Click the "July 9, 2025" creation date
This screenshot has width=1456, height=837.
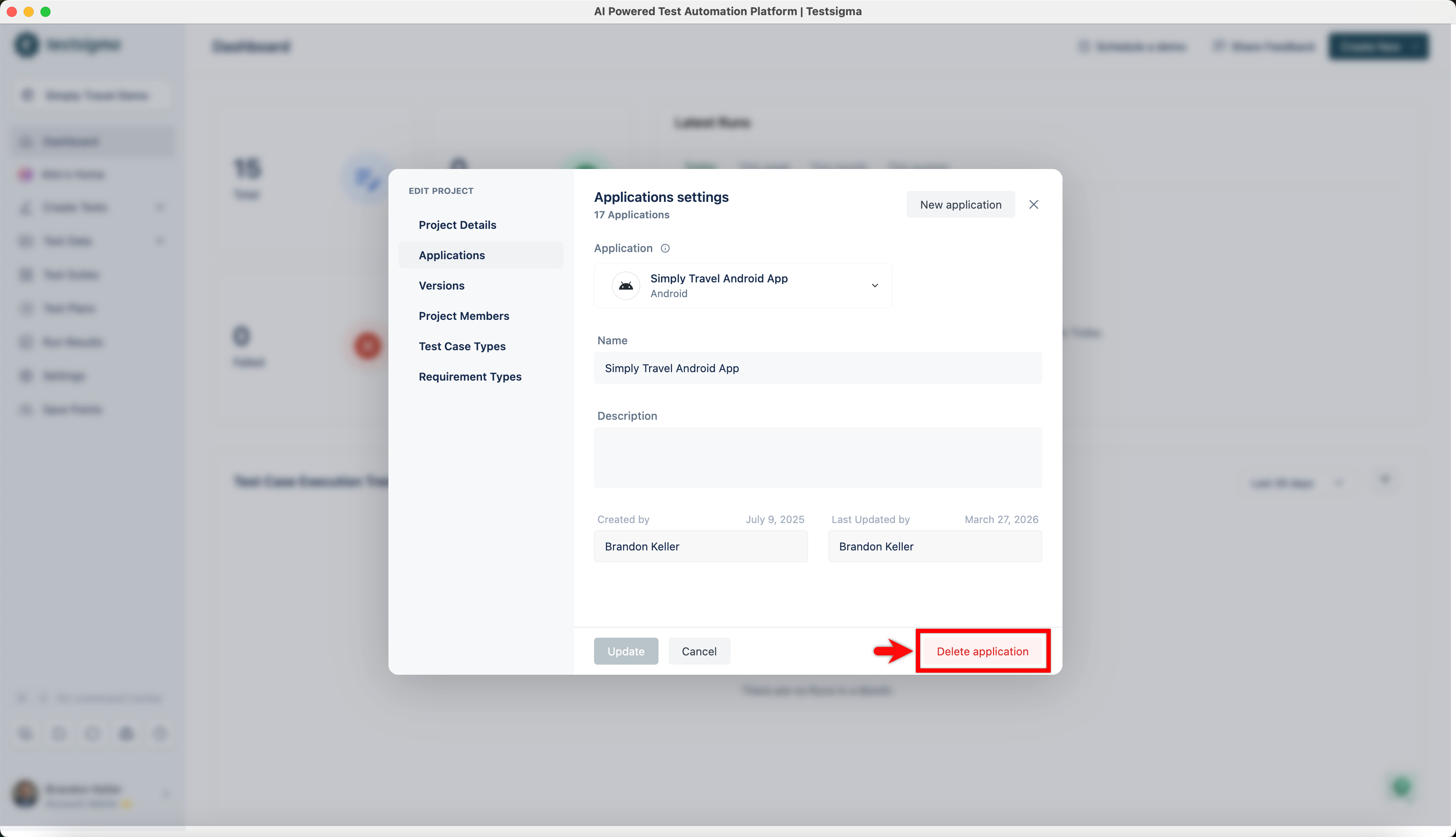click(x=774, y=520)
